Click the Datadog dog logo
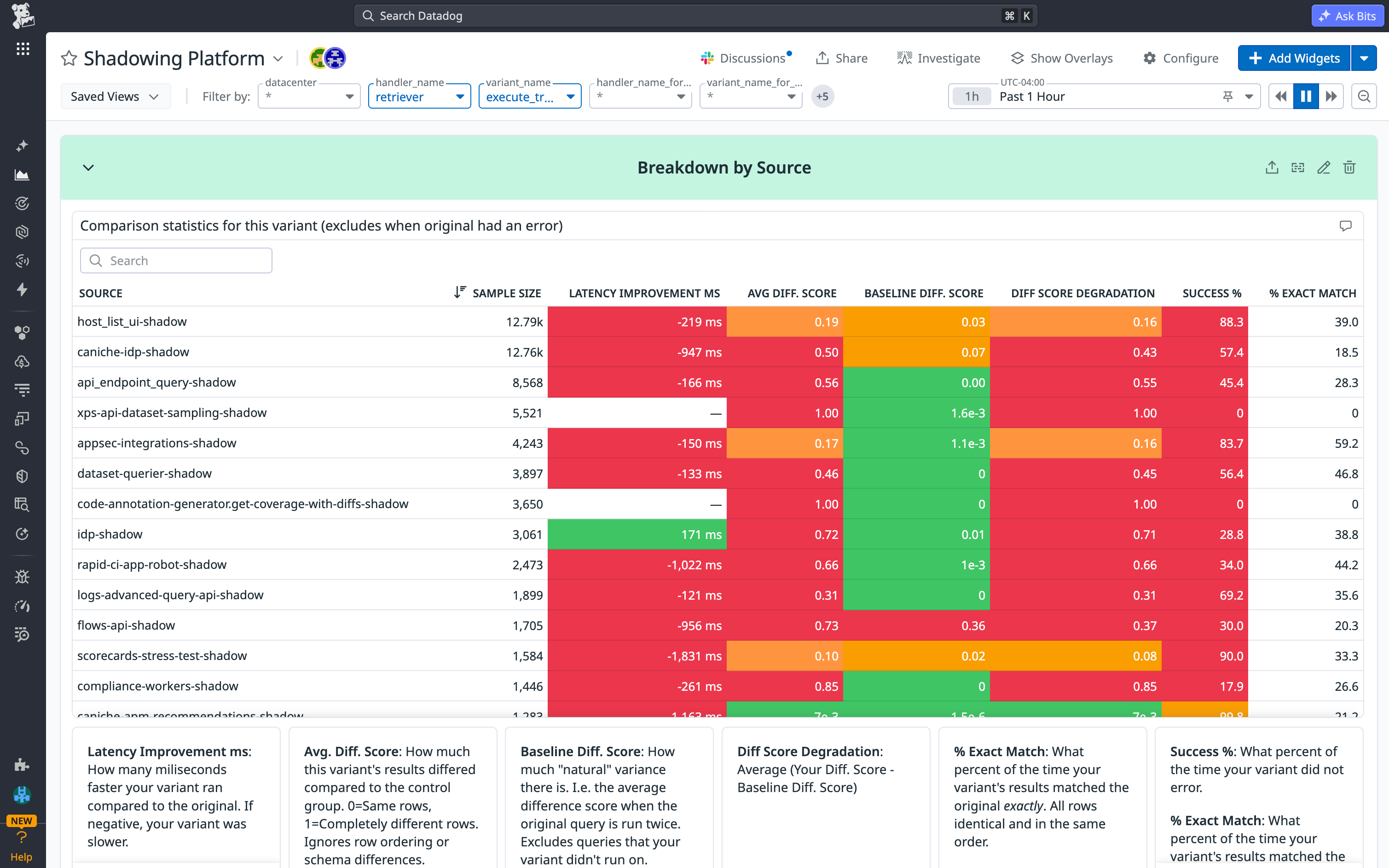This screenshot has width=1389, height=868. pyautogui.click(x=23, y=16)
